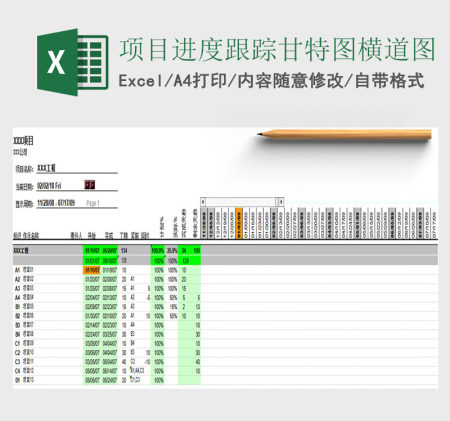450x421 pixels.
Task: Select task row A1 identifier
Action: 17,270
